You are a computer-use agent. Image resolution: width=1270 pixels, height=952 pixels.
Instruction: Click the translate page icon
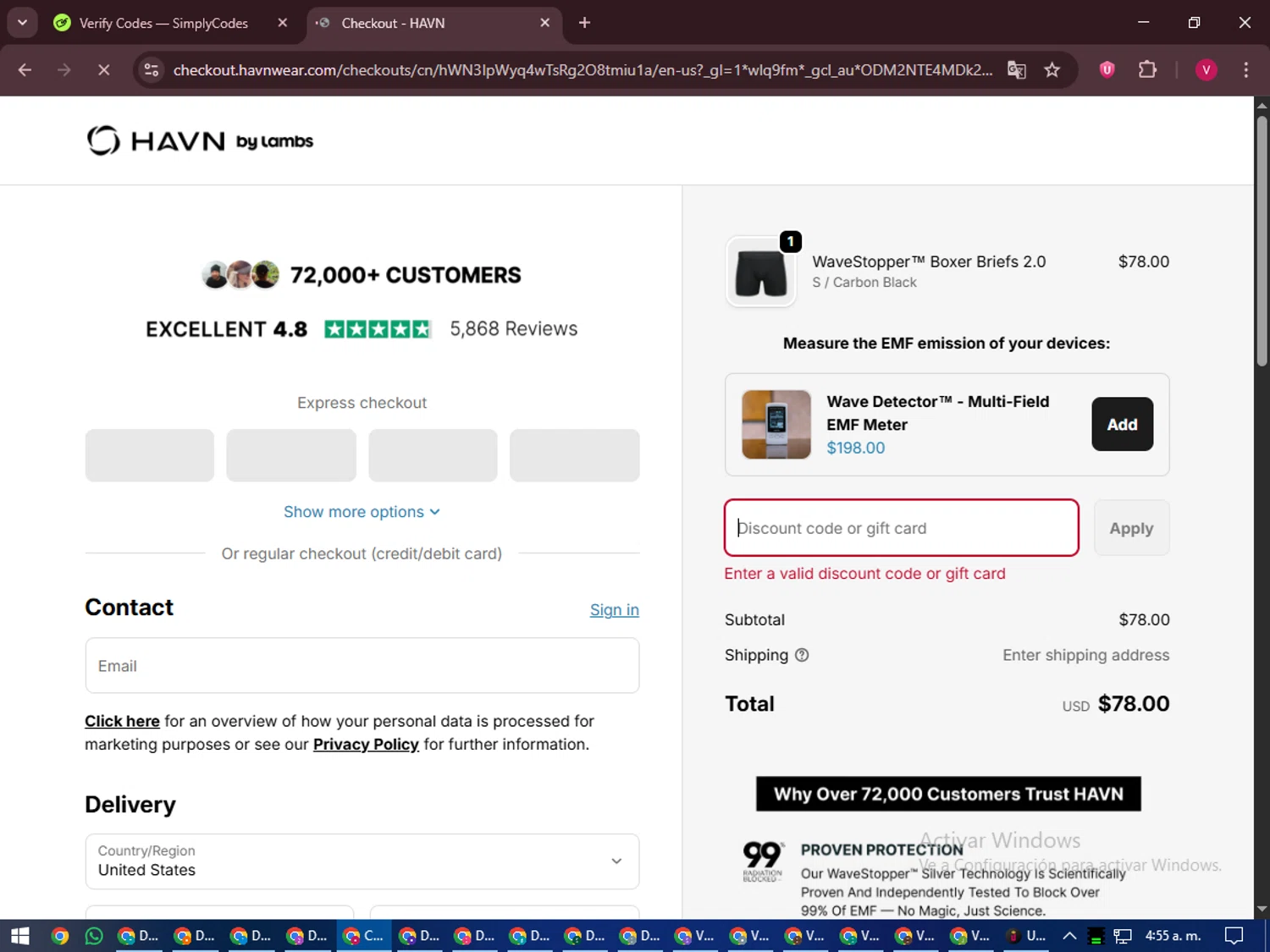[1017, 69]
